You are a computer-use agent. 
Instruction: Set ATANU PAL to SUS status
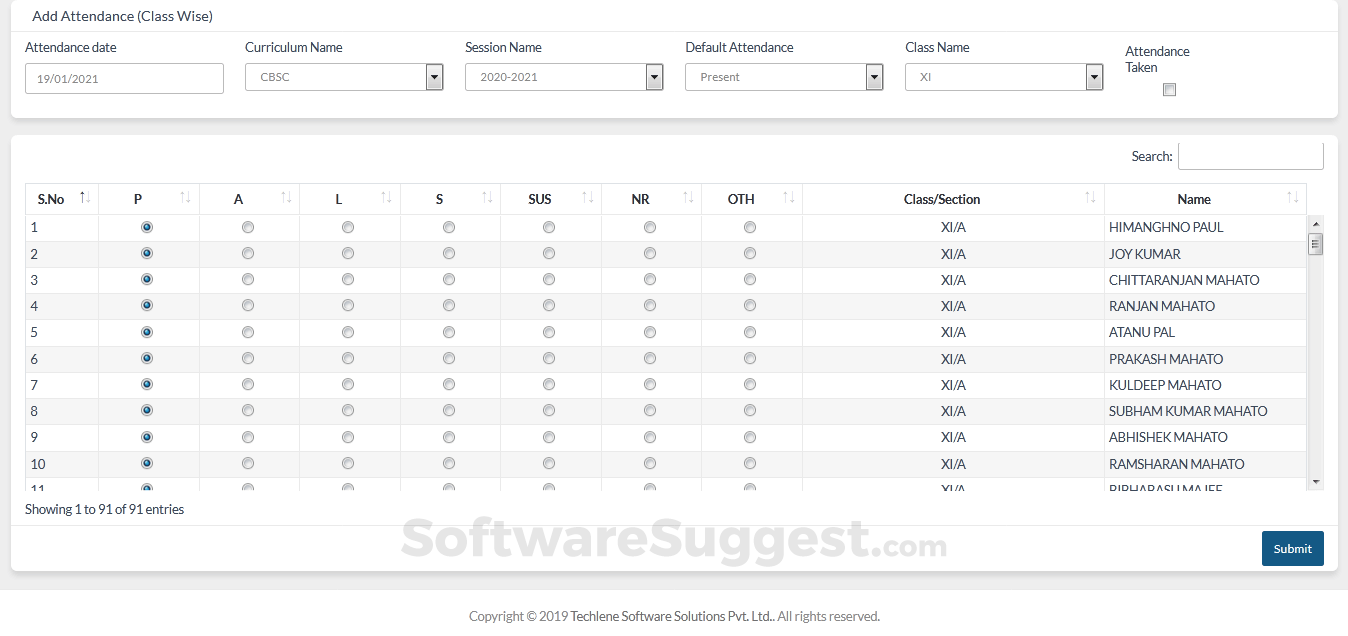point(549,332)
